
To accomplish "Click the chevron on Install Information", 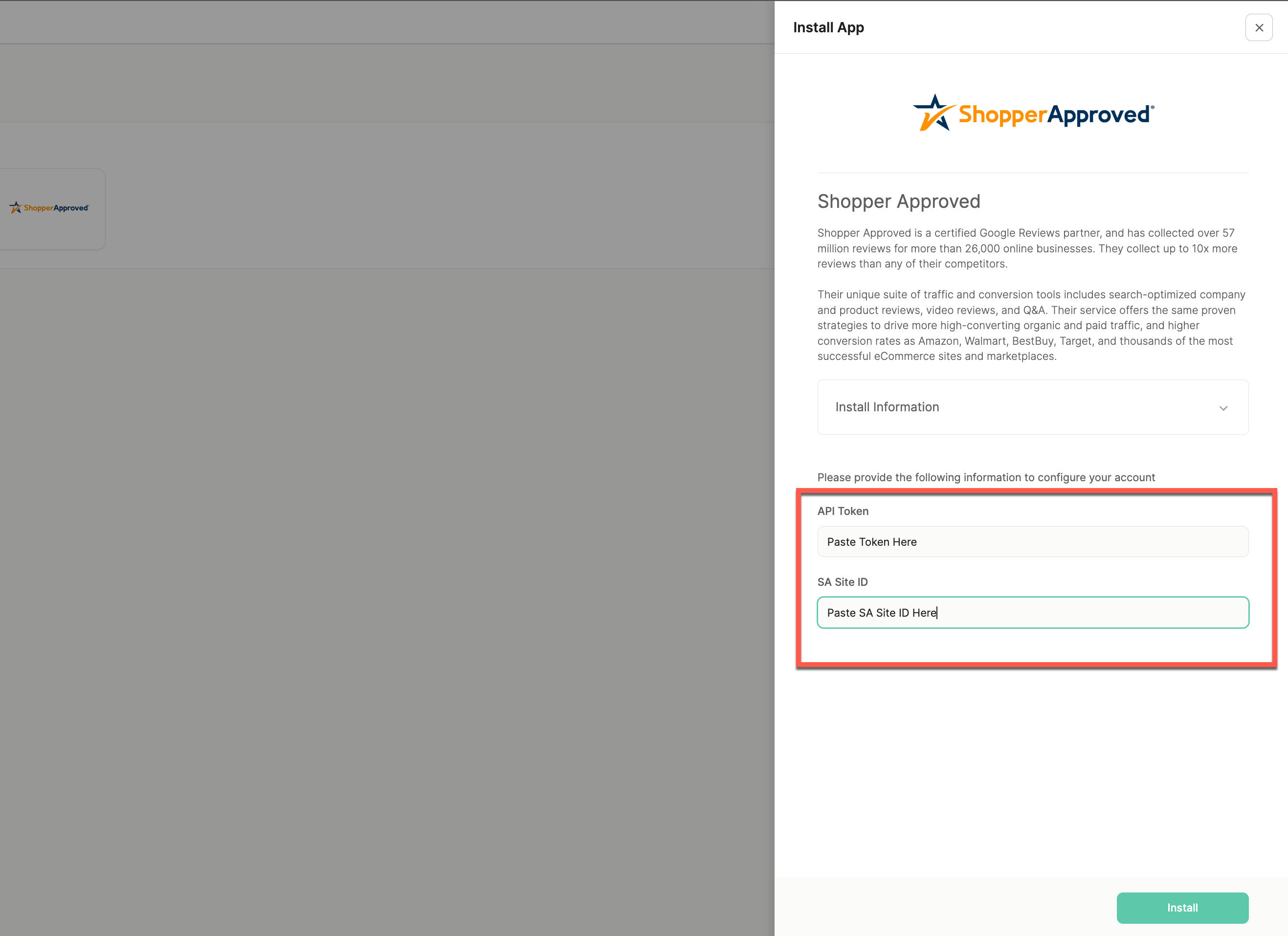I will tap(1223, 408).
